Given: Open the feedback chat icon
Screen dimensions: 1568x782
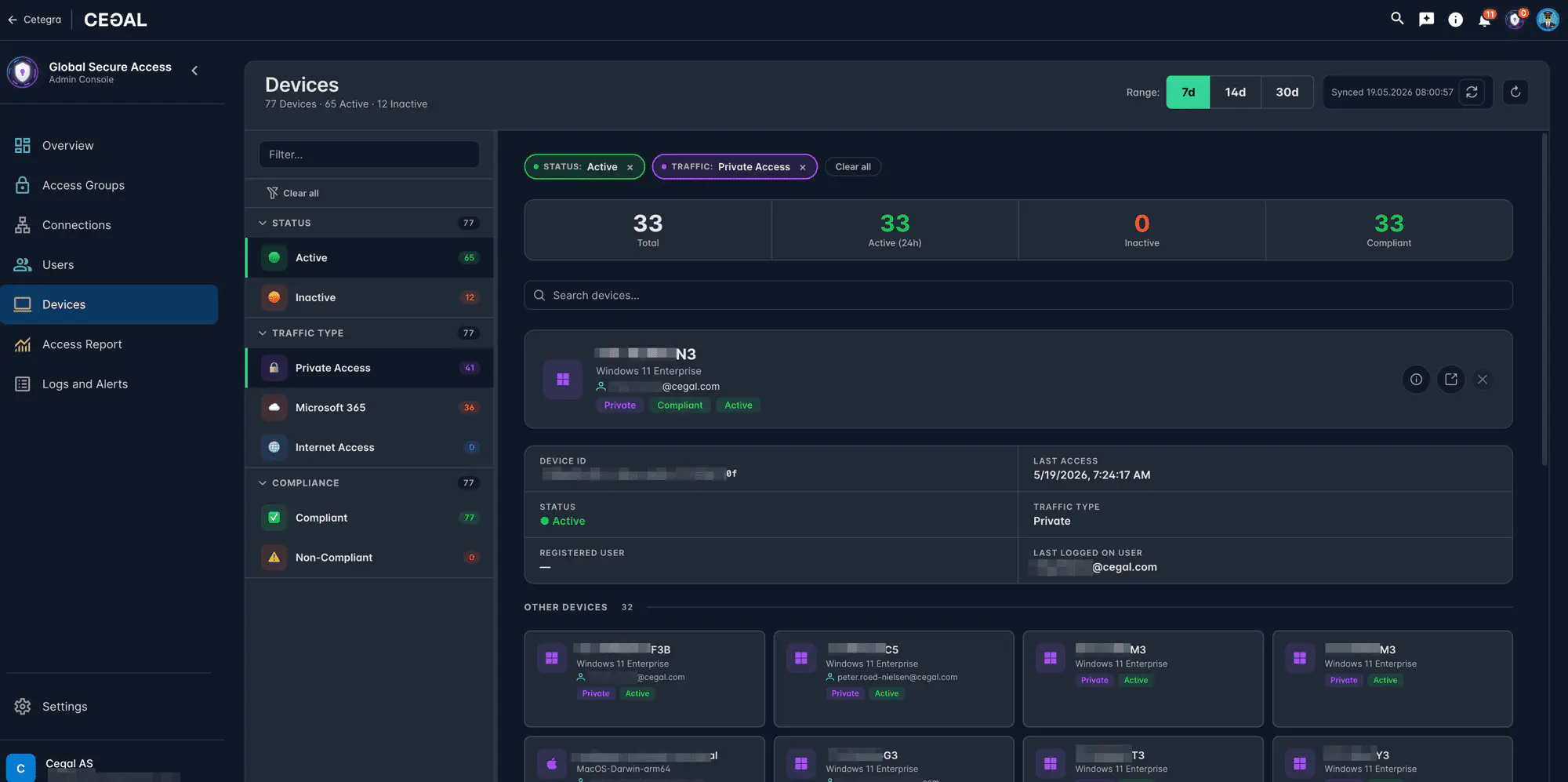Looking at the screenshot, I should (1426, 20).
